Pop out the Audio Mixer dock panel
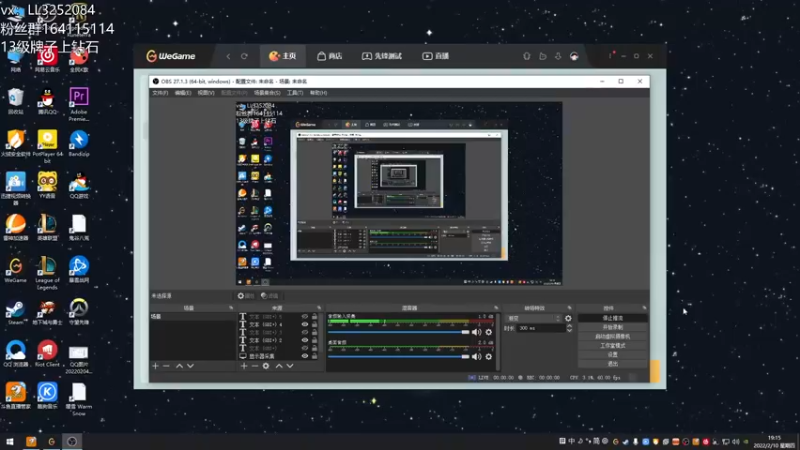Image resolution: width=800 pixels, height=450 pixels. (496, 308)
